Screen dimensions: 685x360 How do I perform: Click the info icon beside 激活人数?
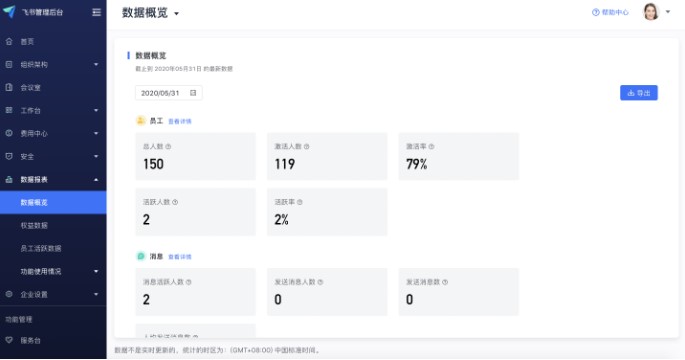click(306, 146)
